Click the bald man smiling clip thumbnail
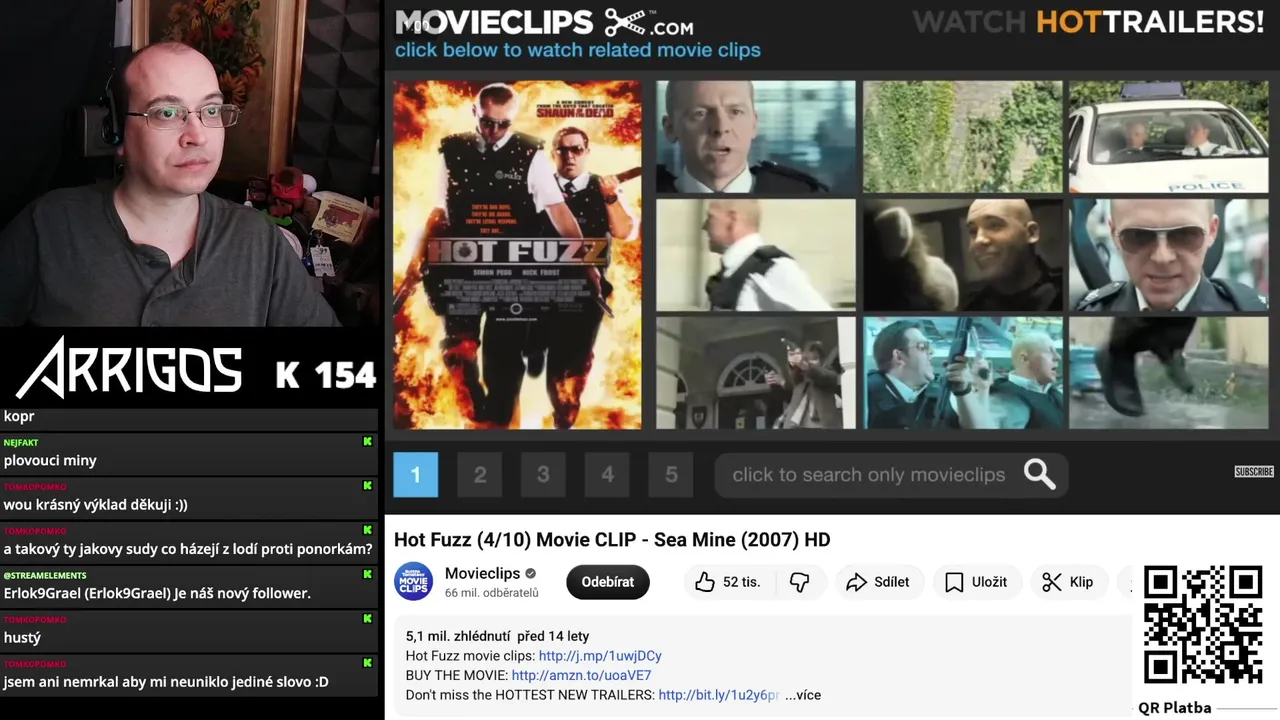 [962, 255]
